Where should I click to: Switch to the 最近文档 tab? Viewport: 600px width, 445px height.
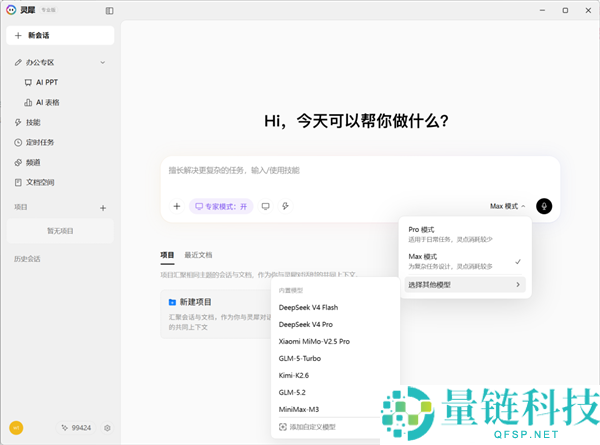coord(198,255)
